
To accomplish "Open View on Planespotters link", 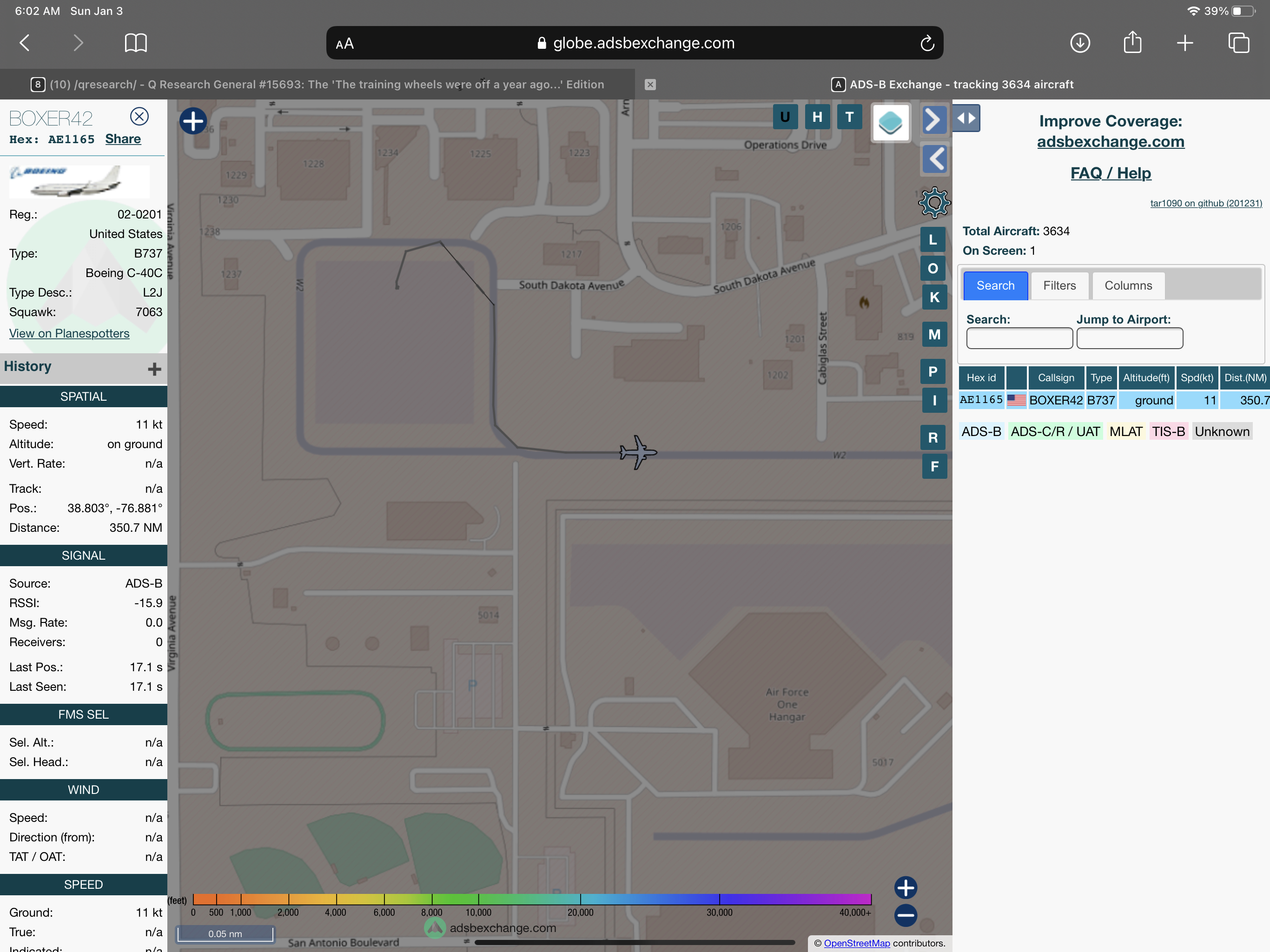I will 69,333.
